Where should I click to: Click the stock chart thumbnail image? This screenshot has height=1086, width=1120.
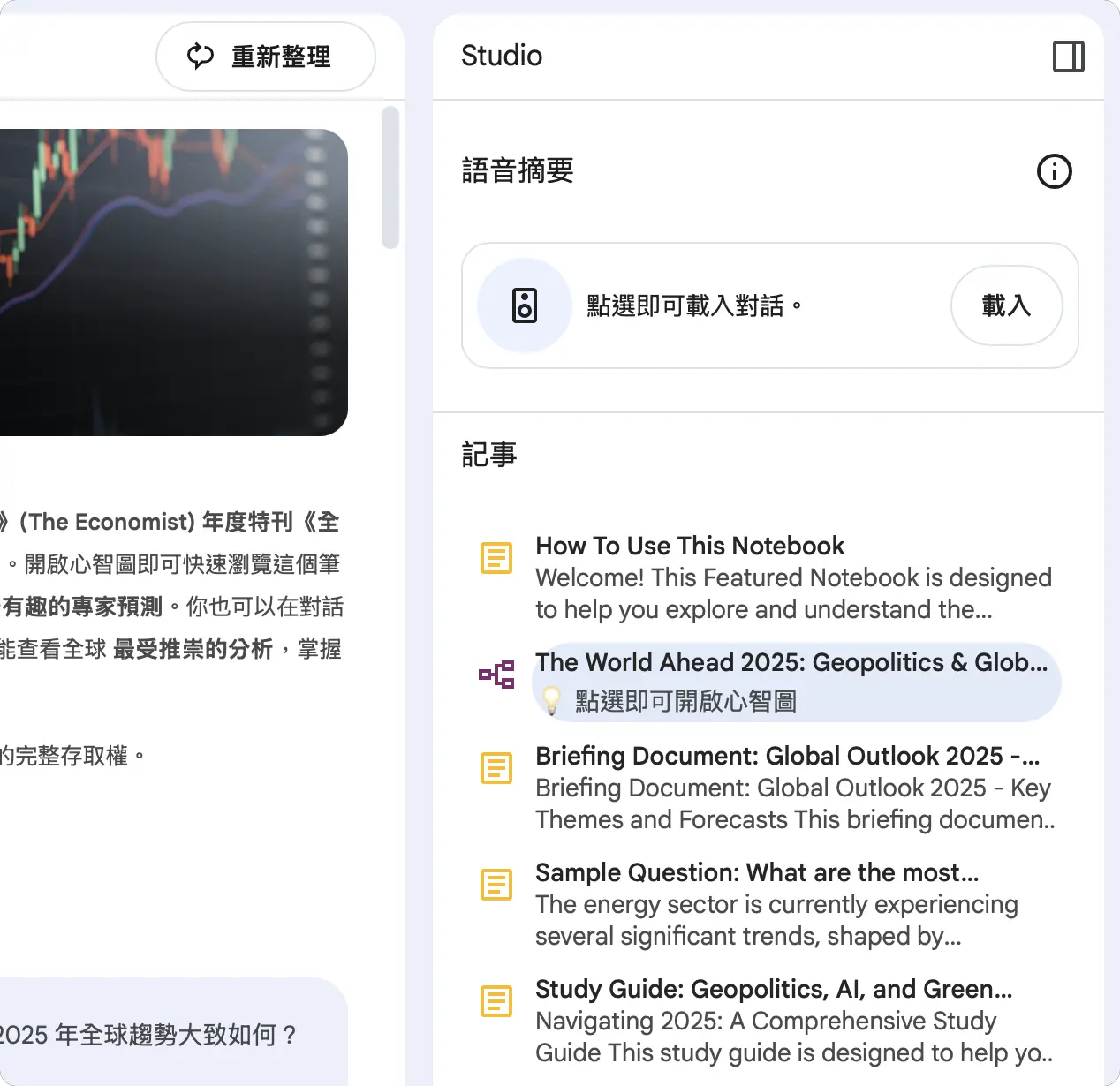pos(173,283)
